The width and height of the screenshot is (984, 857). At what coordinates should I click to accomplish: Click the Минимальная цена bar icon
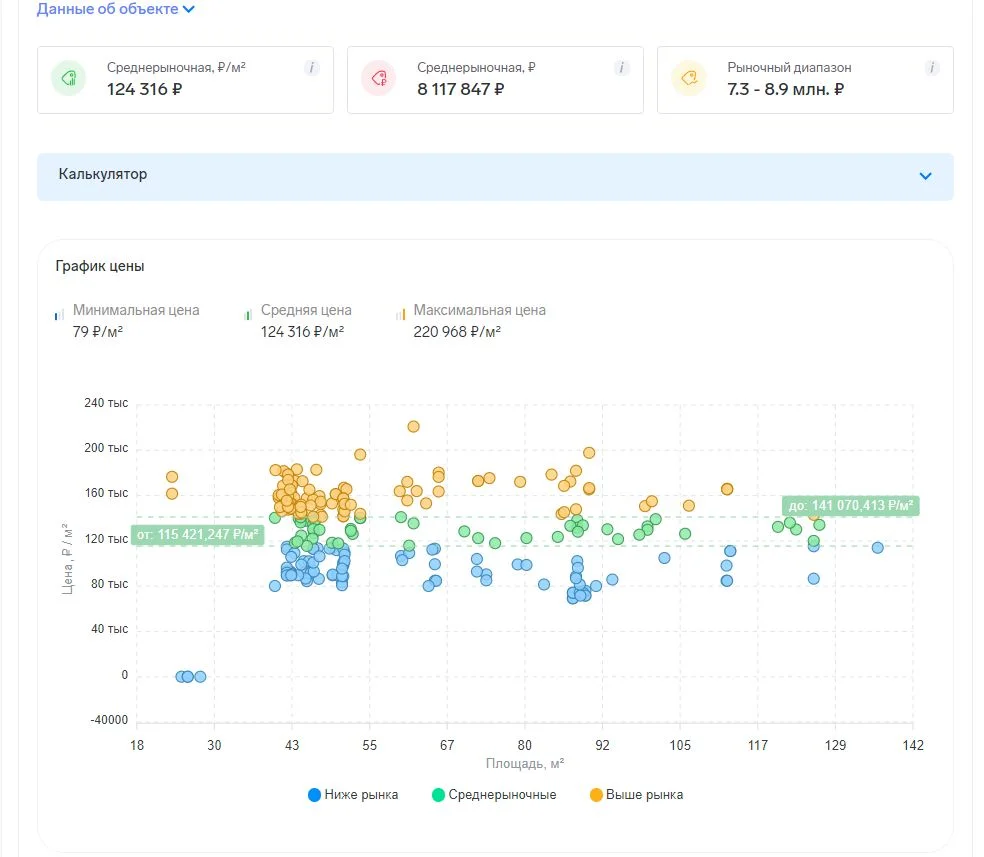coord(59,314)
